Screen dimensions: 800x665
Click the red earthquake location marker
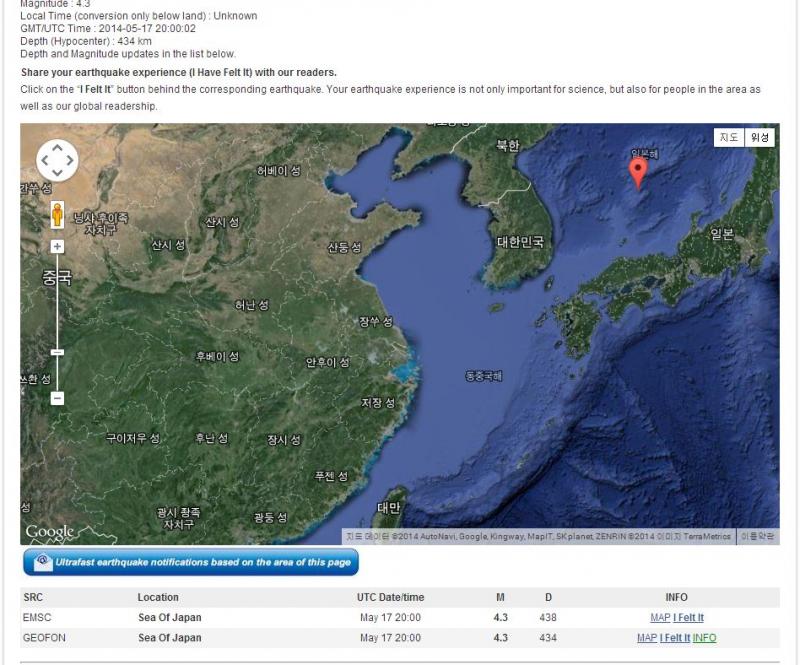(x=637, y=172)
